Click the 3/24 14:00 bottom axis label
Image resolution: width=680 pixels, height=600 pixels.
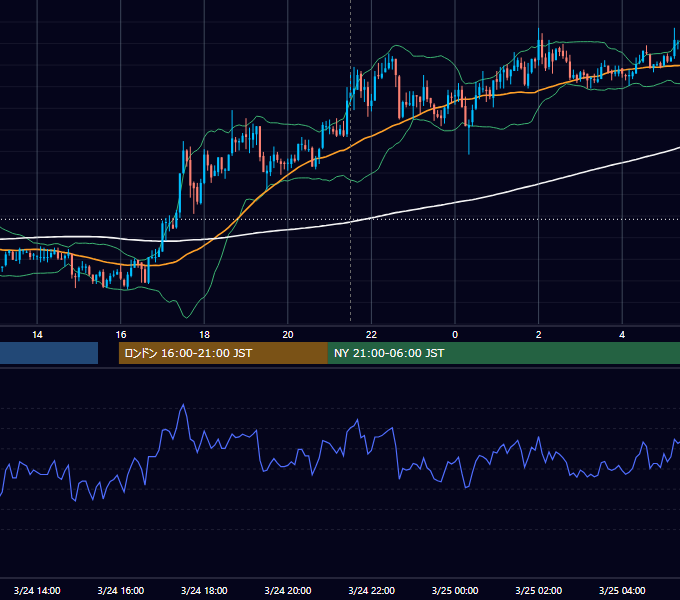click(37, 590)
